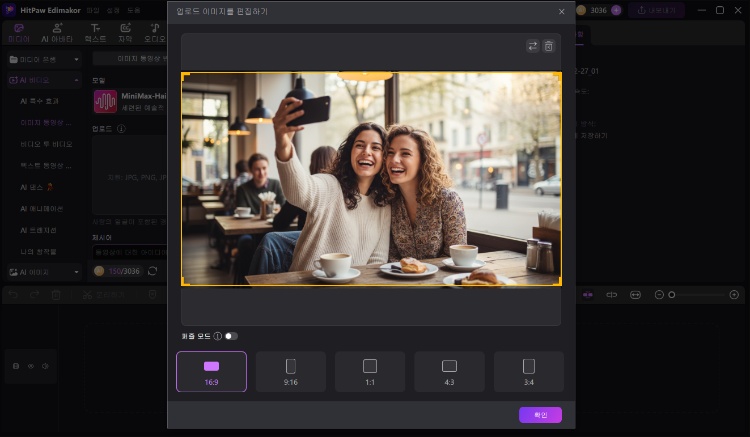750x437 pixels.
Task: Click the gold coin icon beside 150/3036
Action: [x=99, y=271]
